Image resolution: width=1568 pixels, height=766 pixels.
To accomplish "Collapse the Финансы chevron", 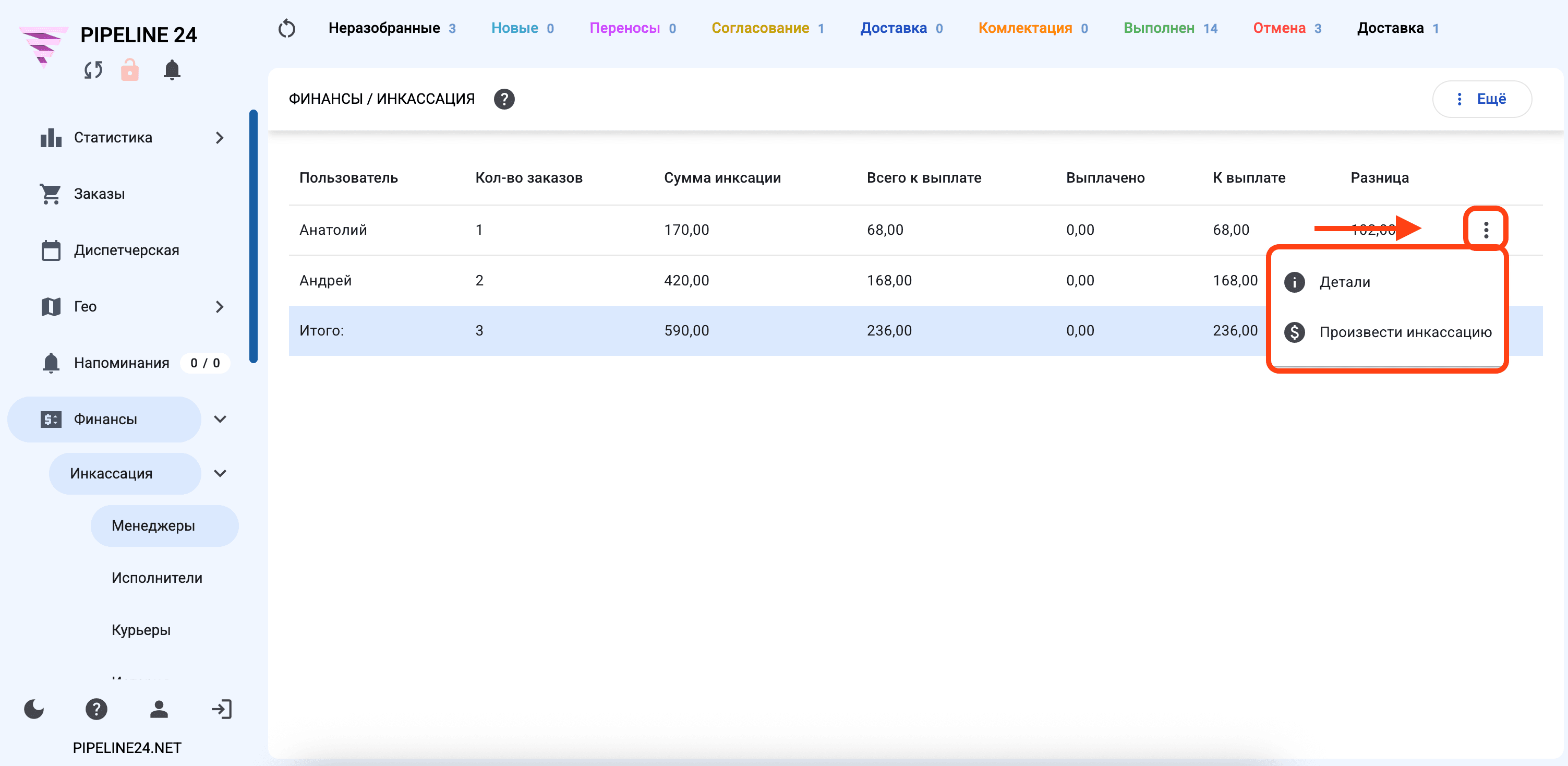I will [x=220, y=419].
